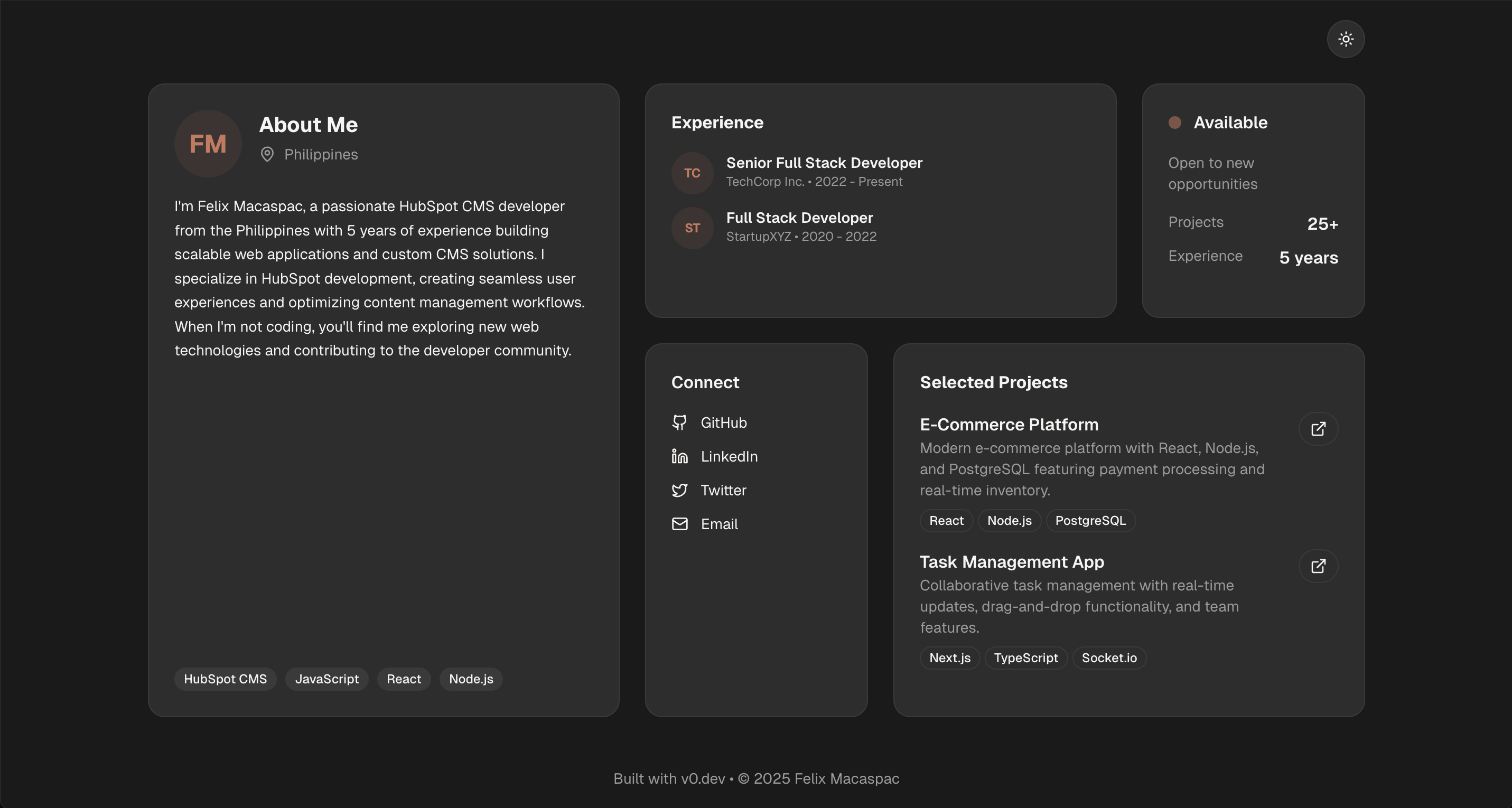Click the location pin beside Philippines

click(x=268, y=154)
